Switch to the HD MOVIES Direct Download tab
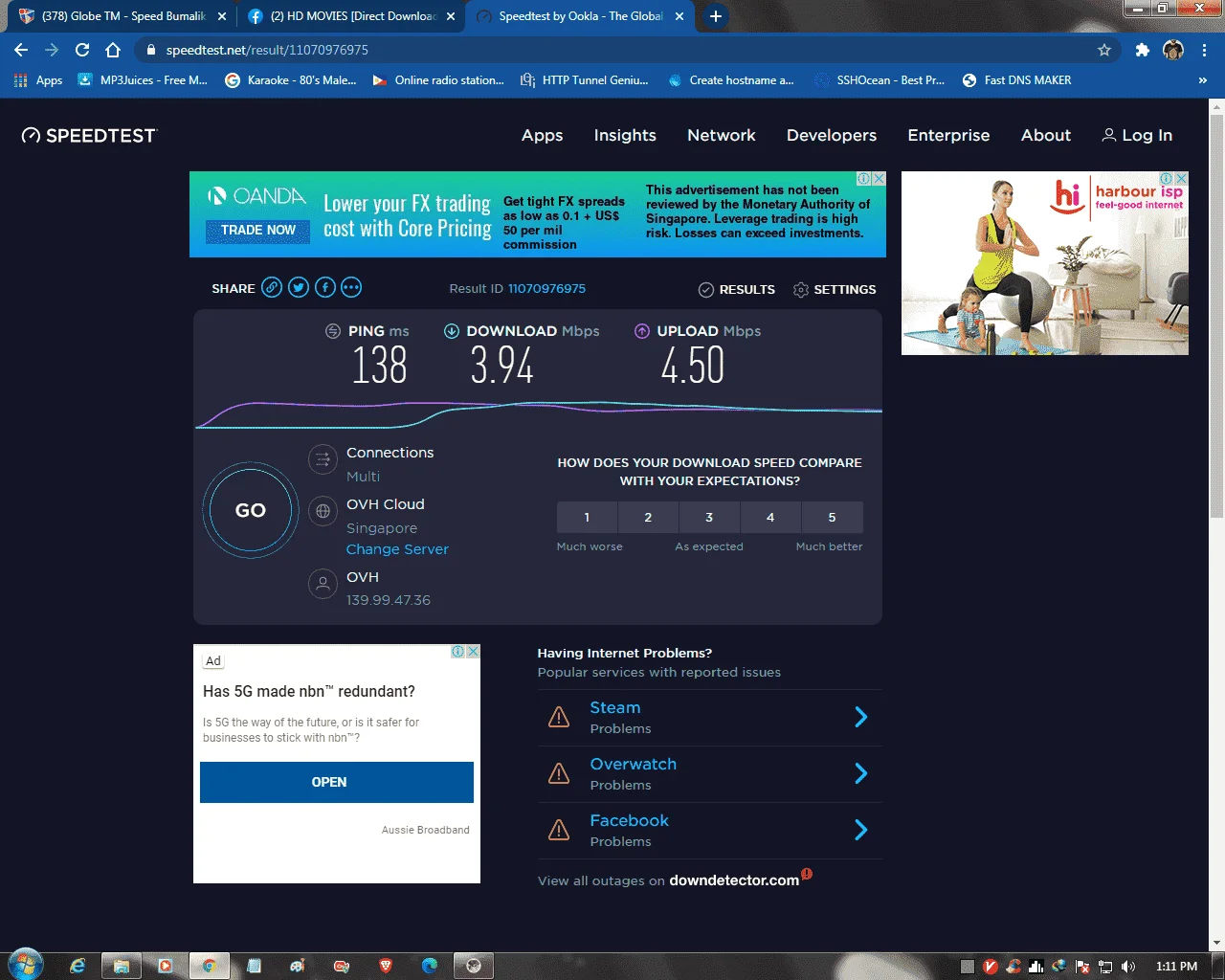This screenshot has height=980, width=1225. [x=352, y=16]
